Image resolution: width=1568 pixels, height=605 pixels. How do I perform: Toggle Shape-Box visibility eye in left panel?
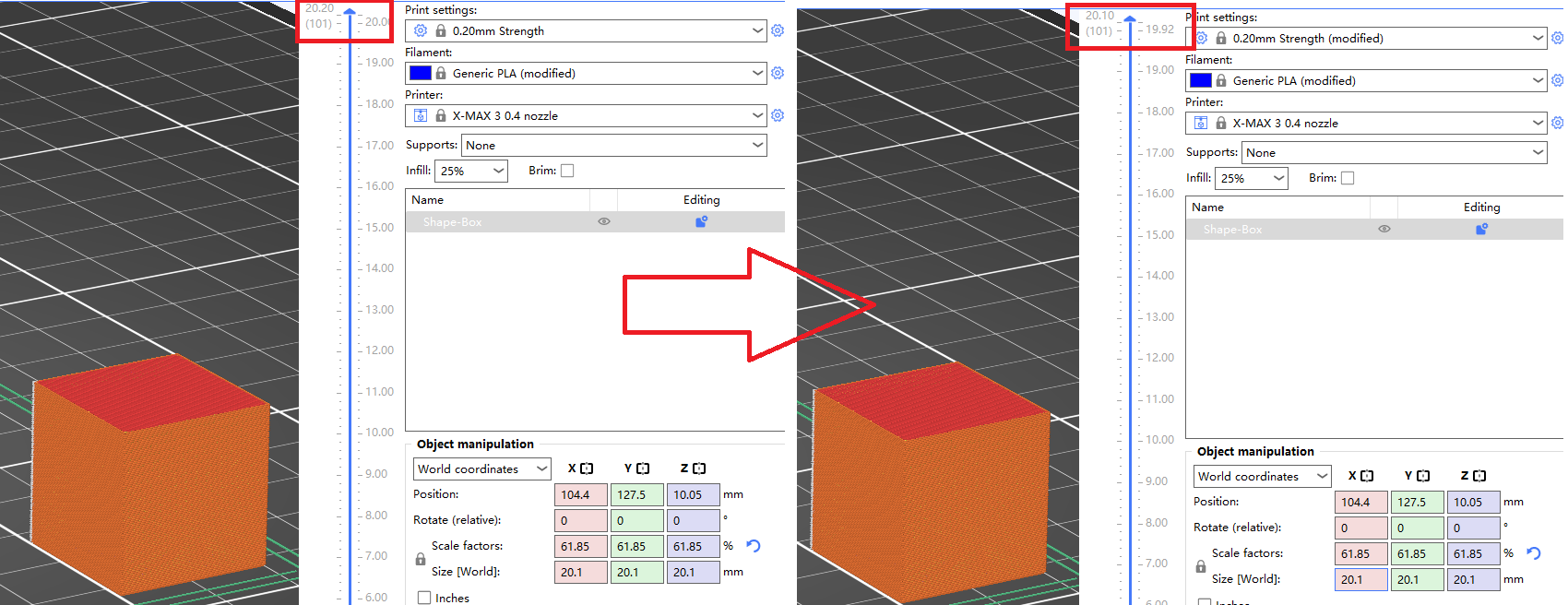pos(604,222)
